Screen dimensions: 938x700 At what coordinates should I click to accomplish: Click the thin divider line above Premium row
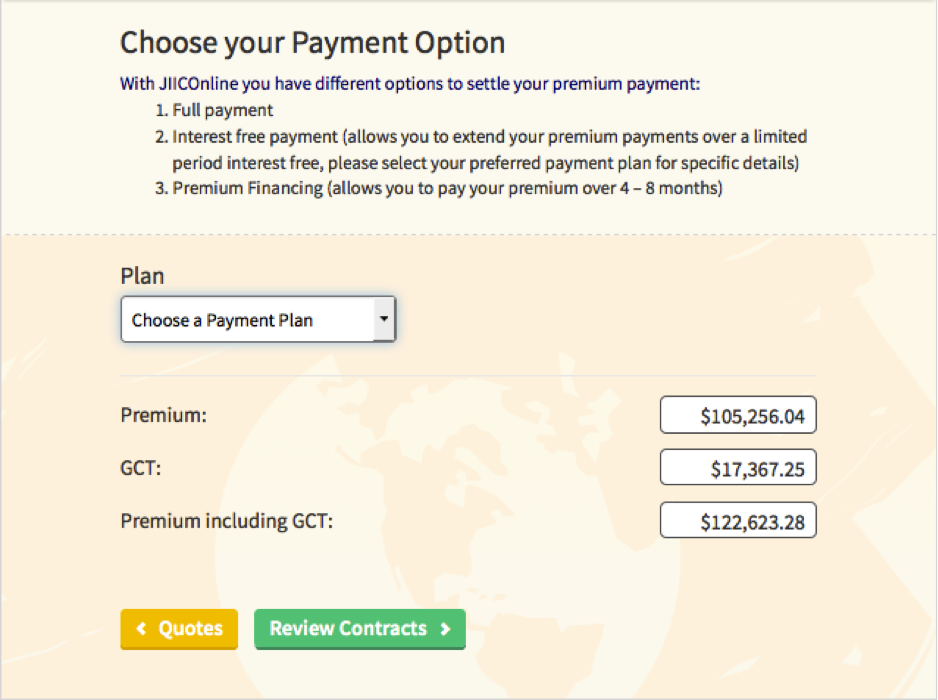468,377
